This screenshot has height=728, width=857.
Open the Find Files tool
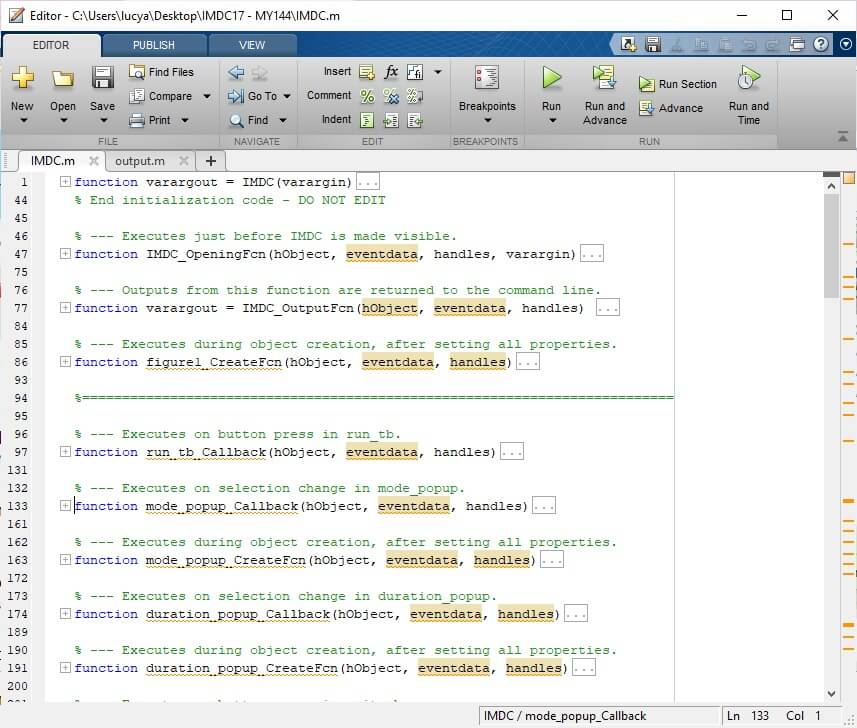pyautogui.click(x=161, y=72)
